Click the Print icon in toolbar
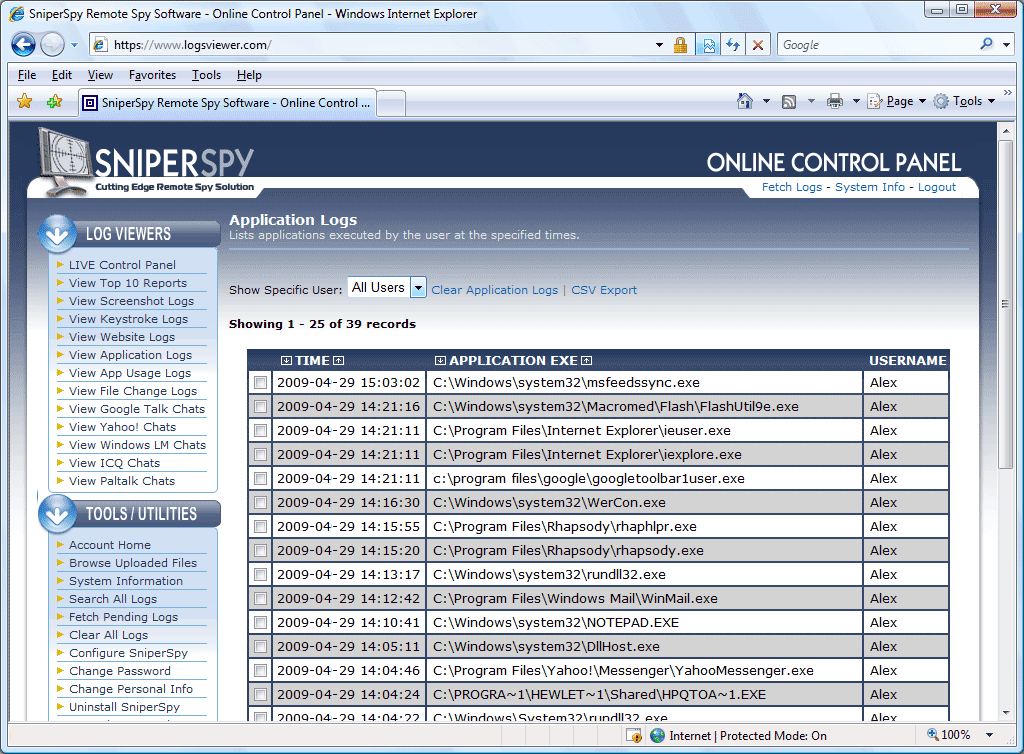This screenshot has width=1024, height=754. pos(834,101)
